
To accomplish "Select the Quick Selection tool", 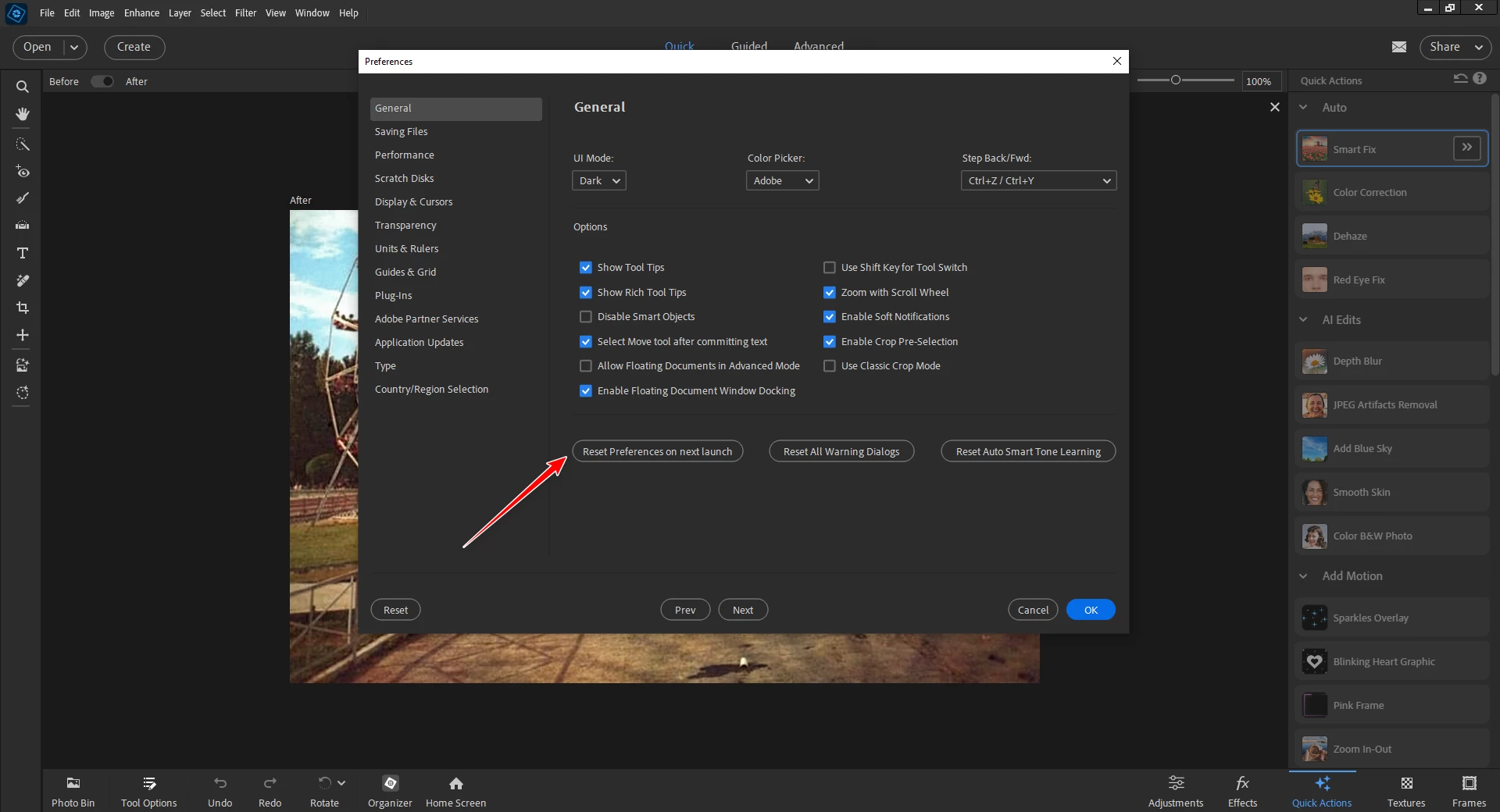I will pyautogui.click(x=22, y=144).
